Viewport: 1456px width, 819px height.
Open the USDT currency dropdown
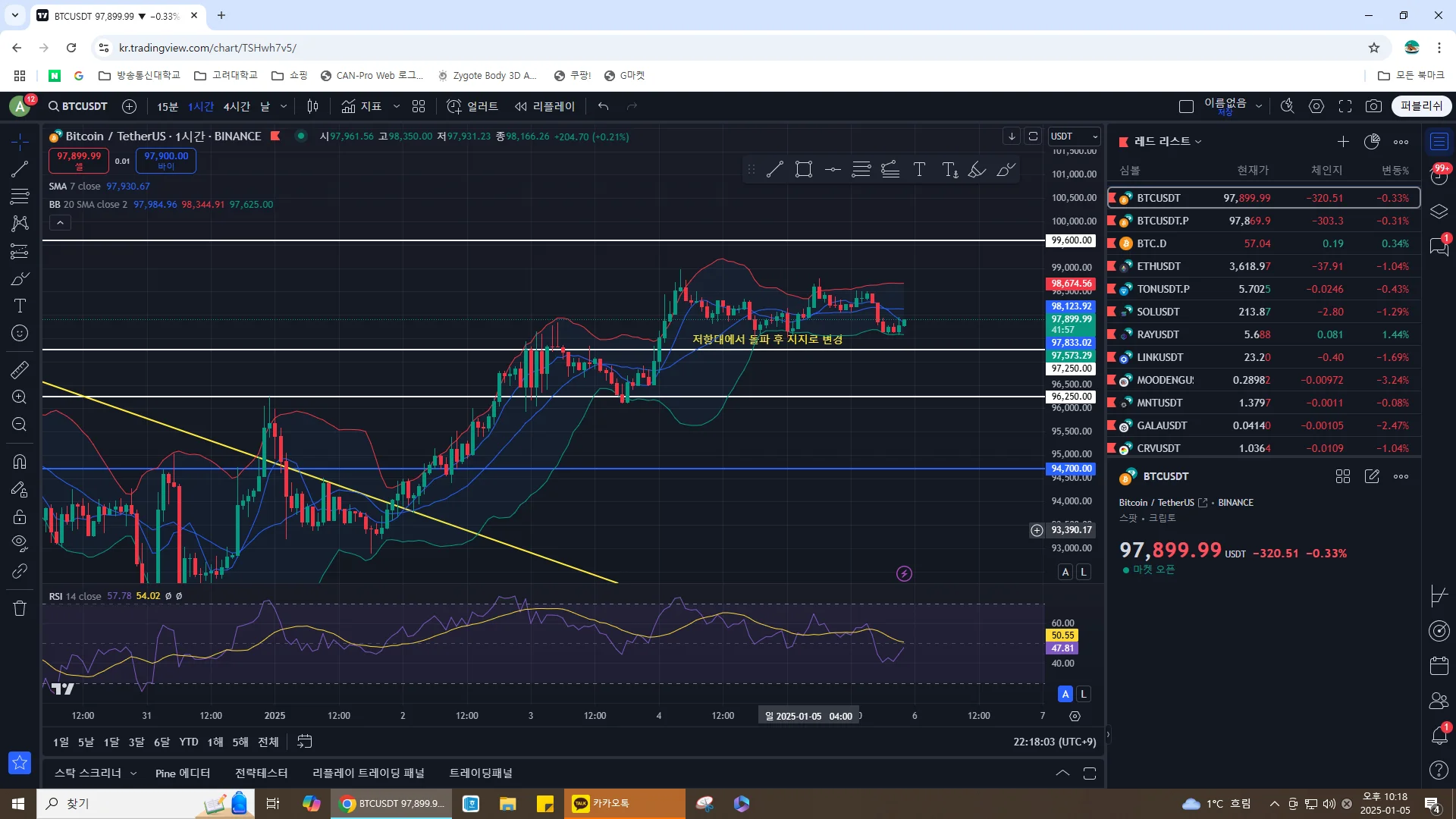1074,136
